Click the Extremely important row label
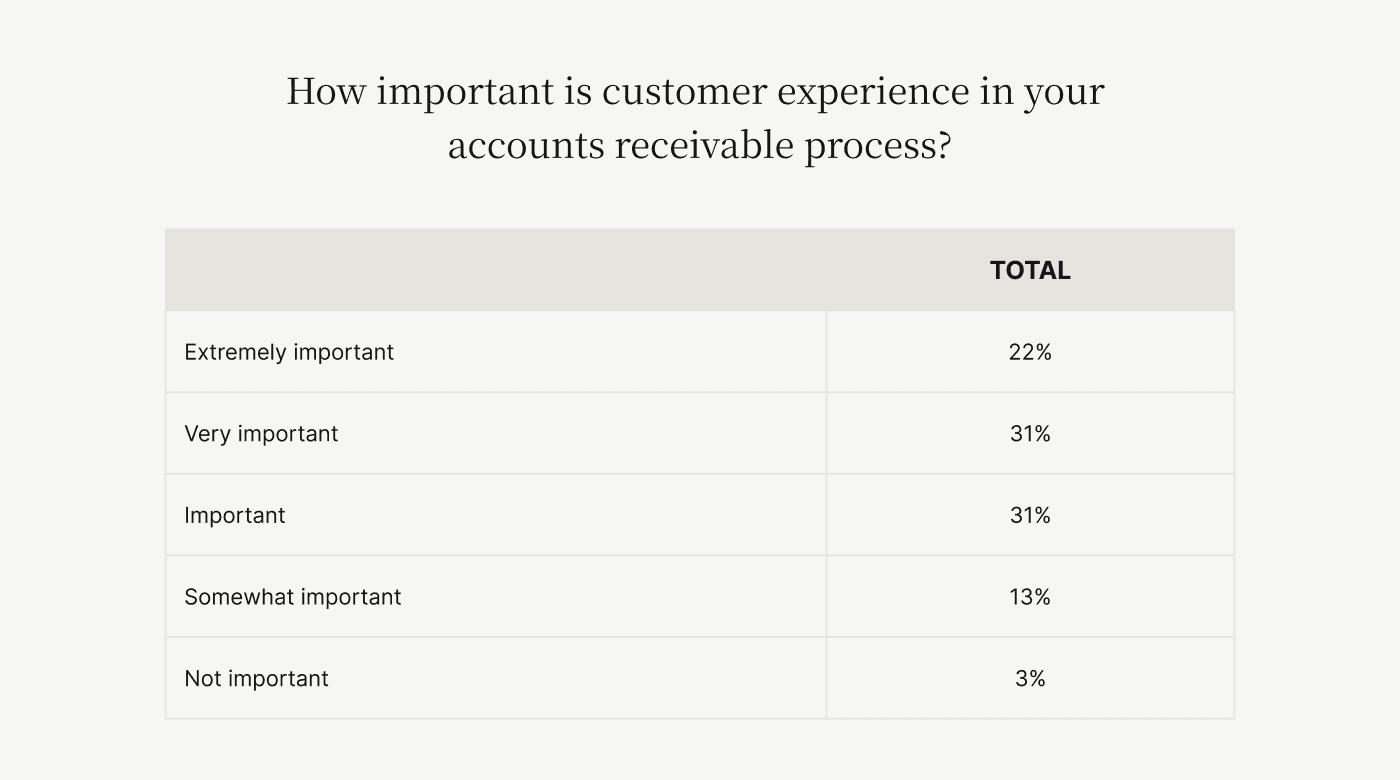Image resolution: width=1400 pixels, height=780 pixels. click(289, 352)
